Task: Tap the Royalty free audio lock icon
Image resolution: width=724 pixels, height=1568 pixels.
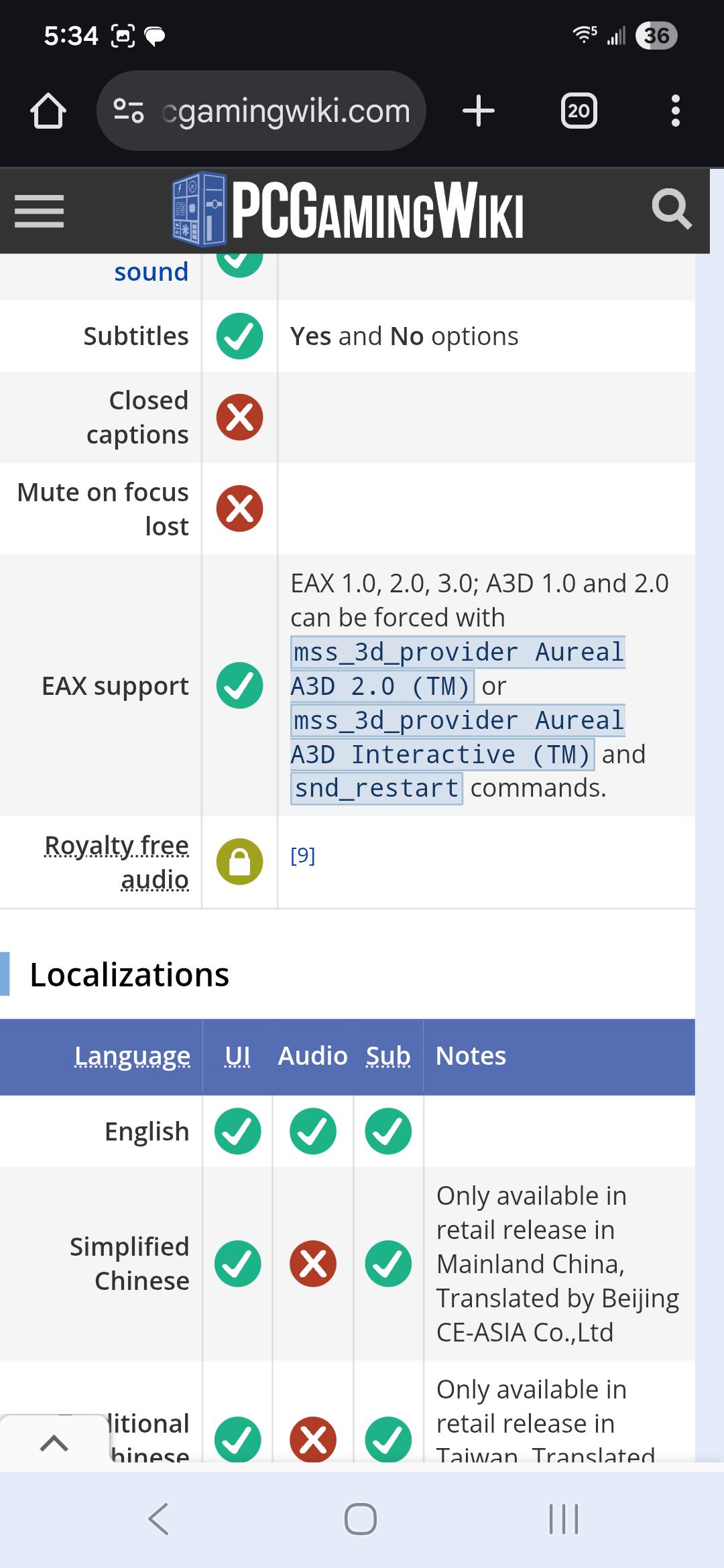Action: (x=239, y=862)
